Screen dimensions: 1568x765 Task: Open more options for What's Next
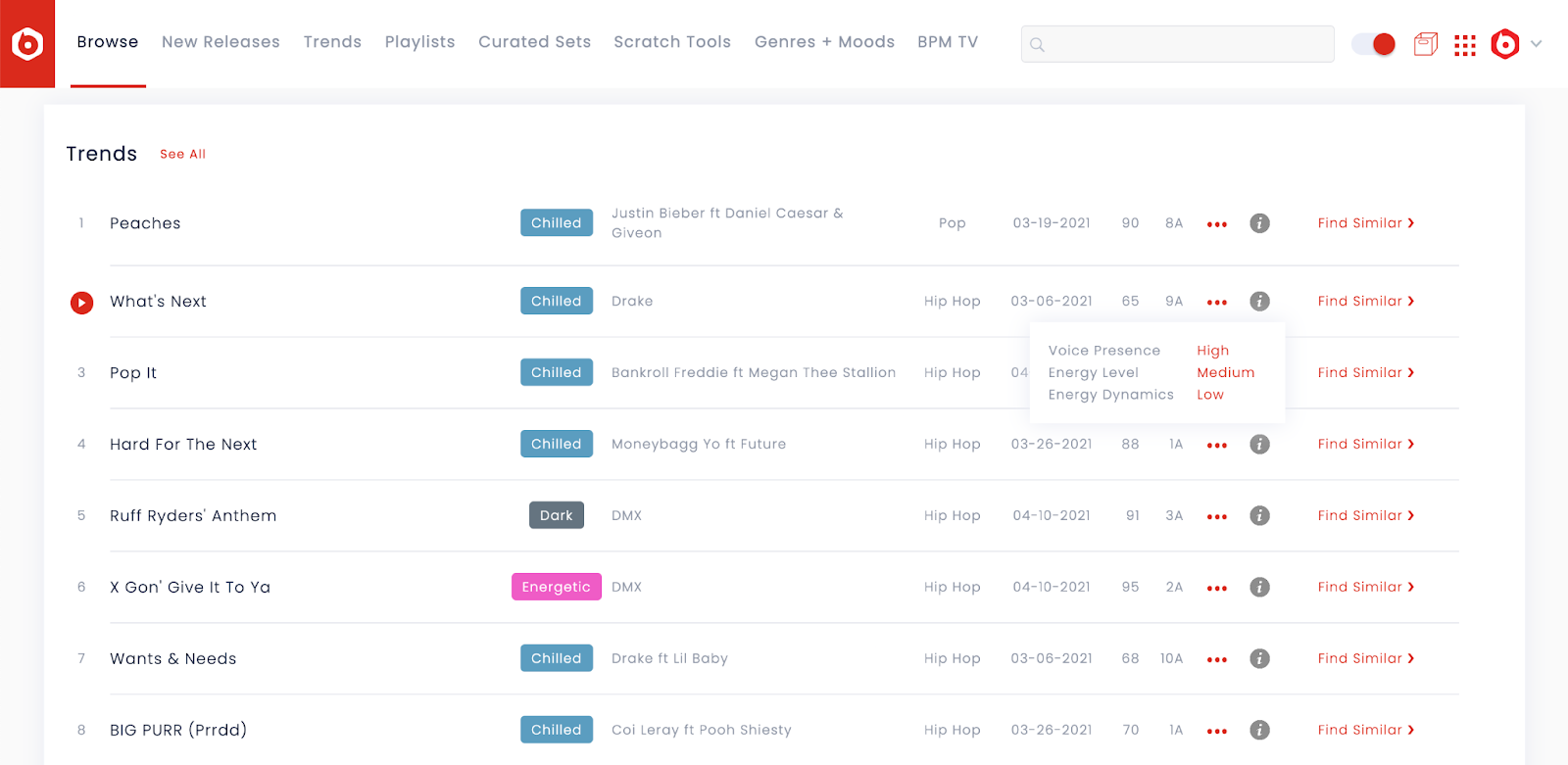pyautogui.click(x=1217, y=303)
